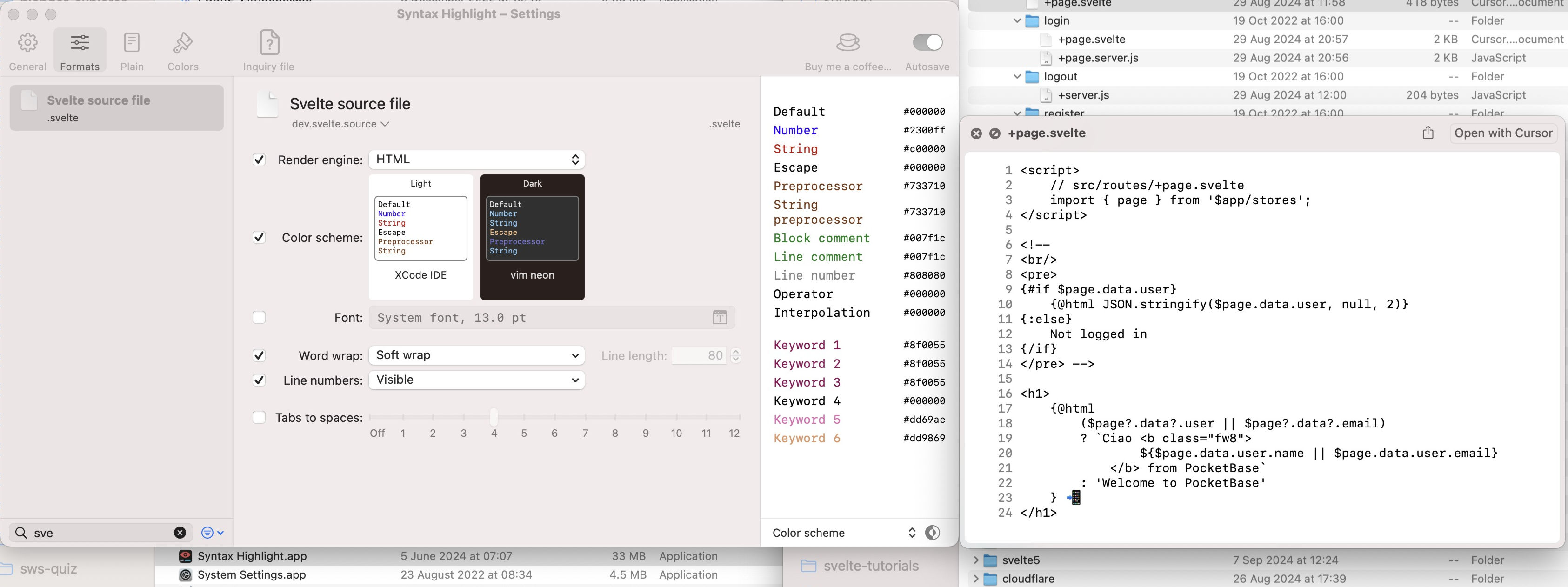
Task: Click the sve search field
Action: pyautogui.click(x=101, y=533)
